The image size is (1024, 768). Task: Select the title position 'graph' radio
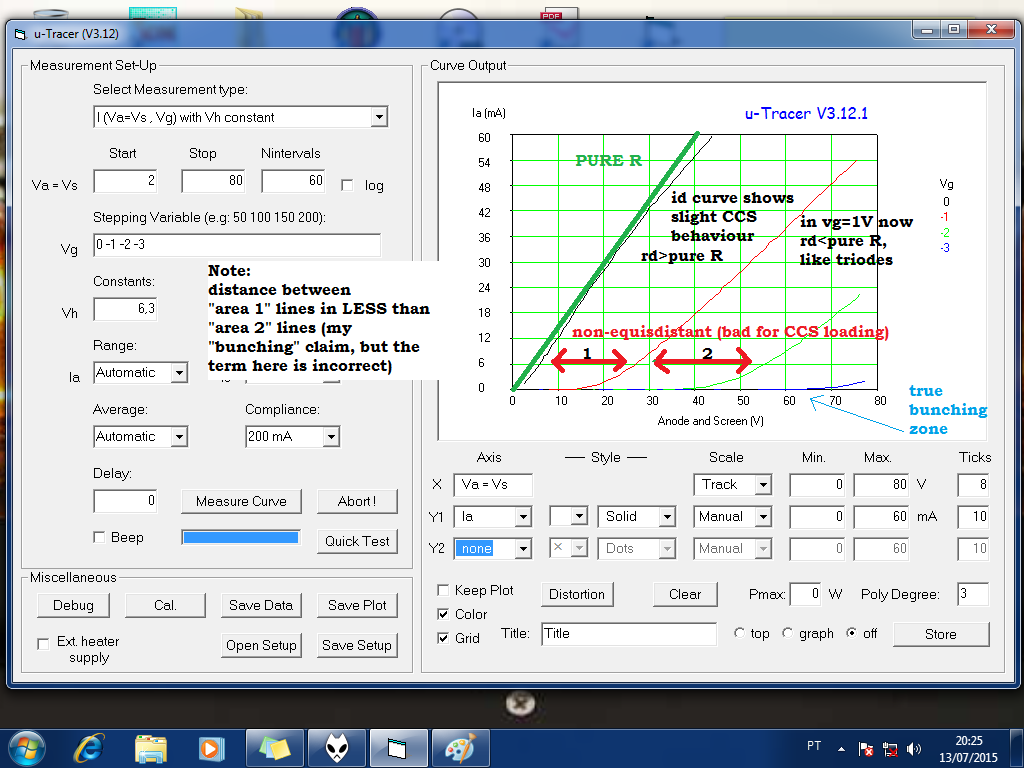(x=788, y=633)
